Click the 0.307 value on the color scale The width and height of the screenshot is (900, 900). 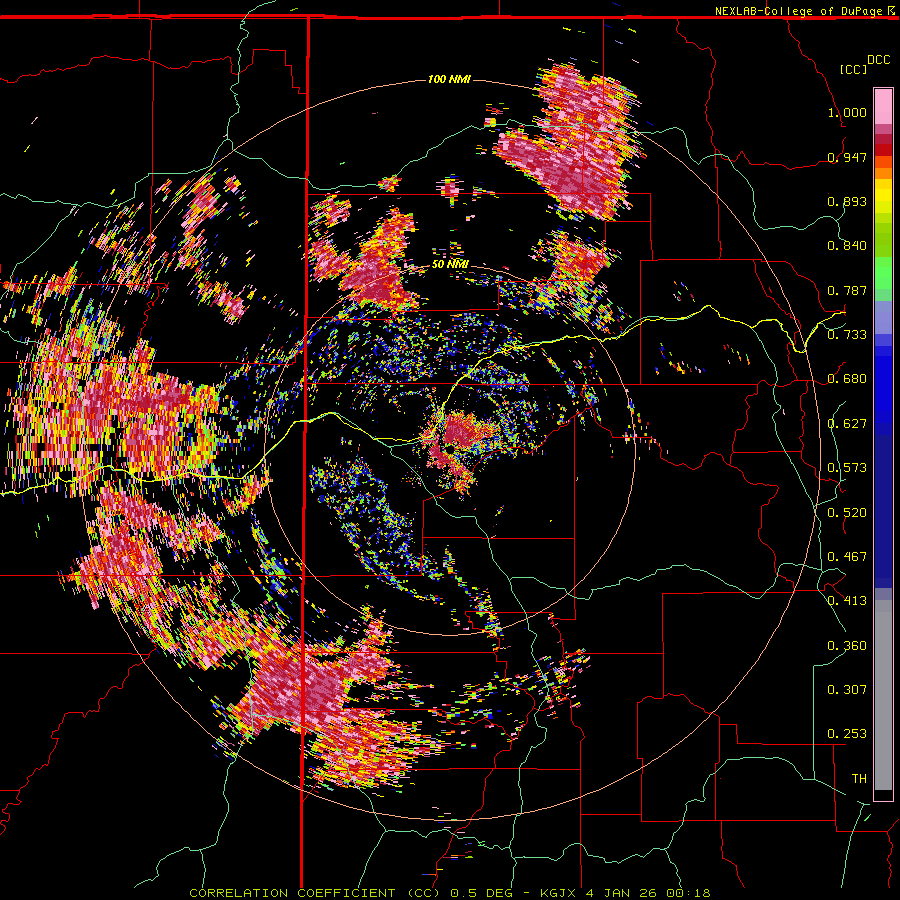[847, 689]
